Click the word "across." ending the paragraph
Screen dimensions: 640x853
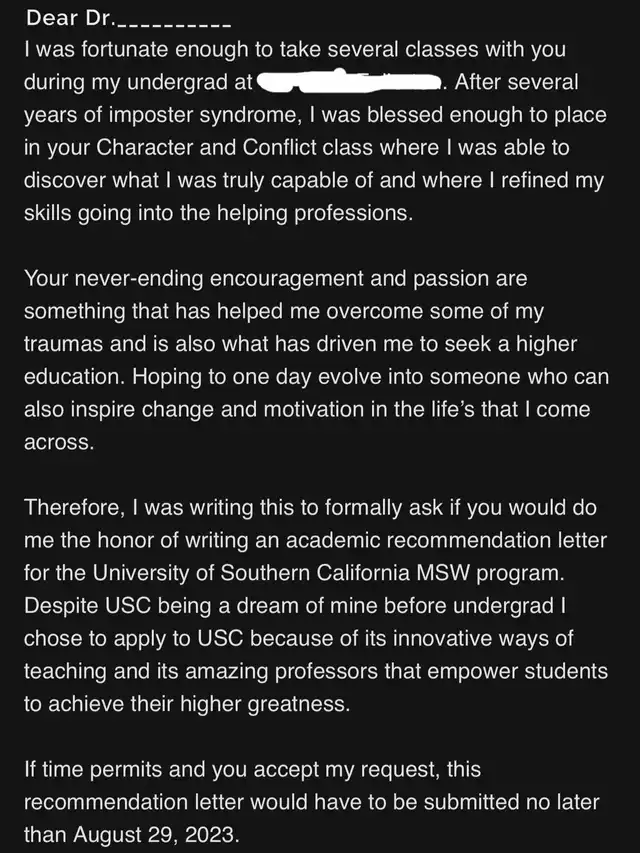59,443
